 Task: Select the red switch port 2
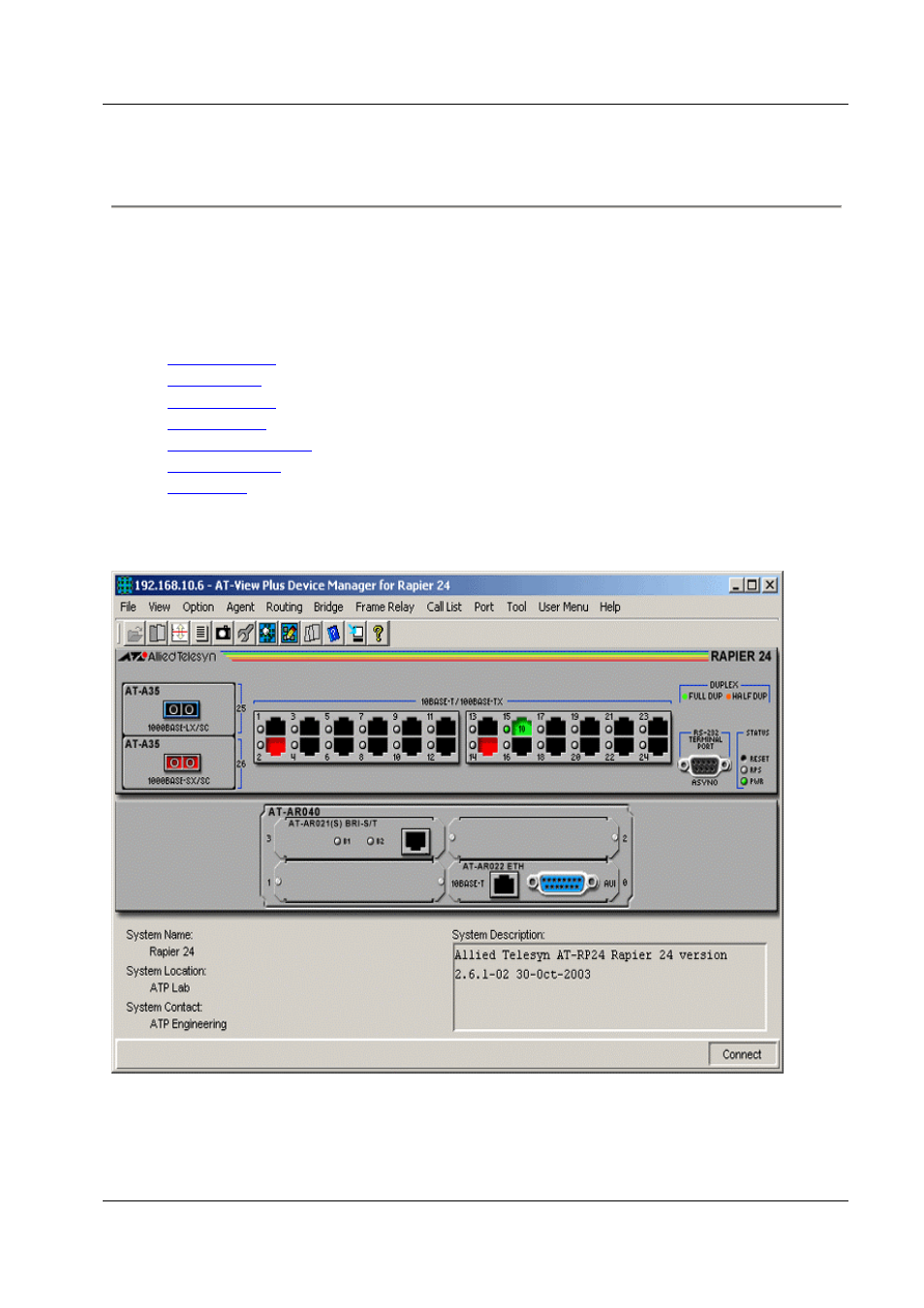[275, 746]
